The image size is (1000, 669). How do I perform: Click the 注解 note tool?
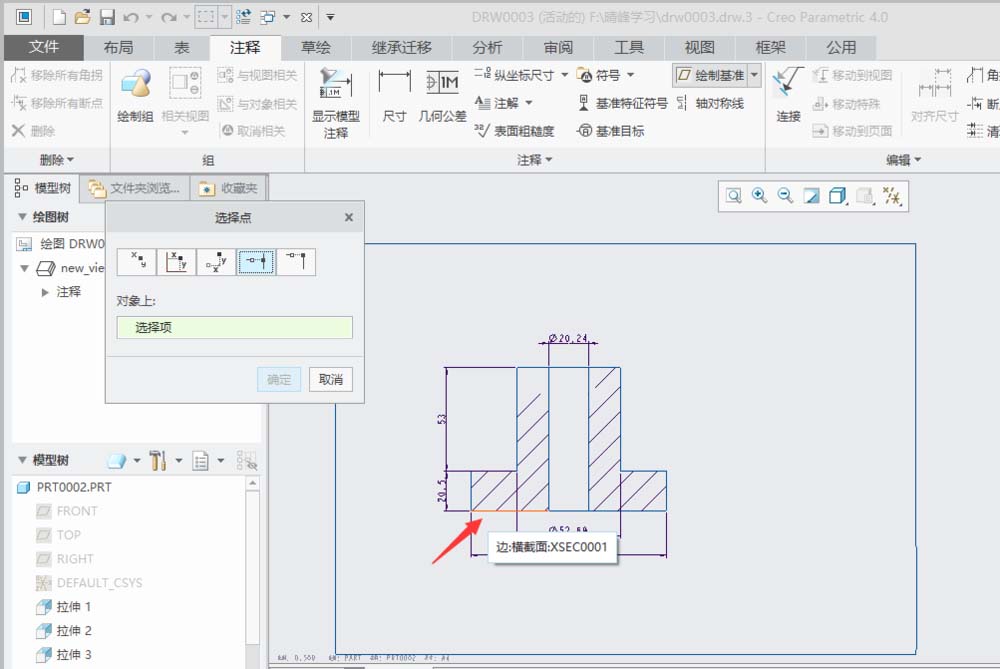(497, 103)
